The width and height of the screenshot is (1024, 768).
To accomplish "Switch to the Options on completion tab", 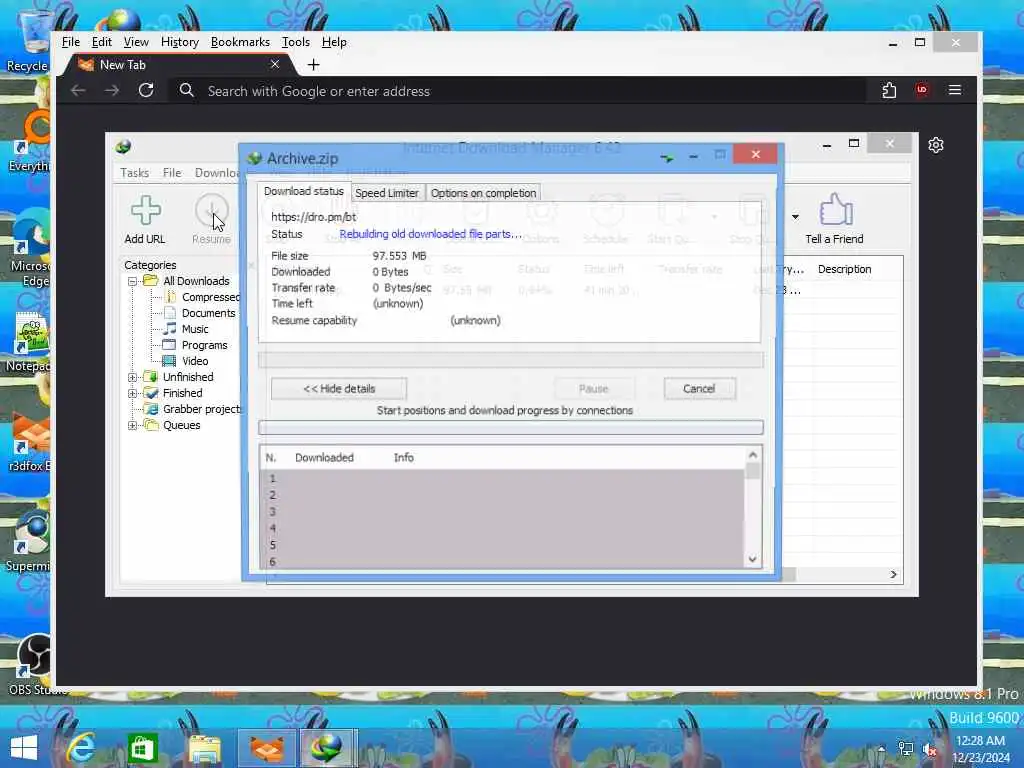I will click(x=483, y=193).
